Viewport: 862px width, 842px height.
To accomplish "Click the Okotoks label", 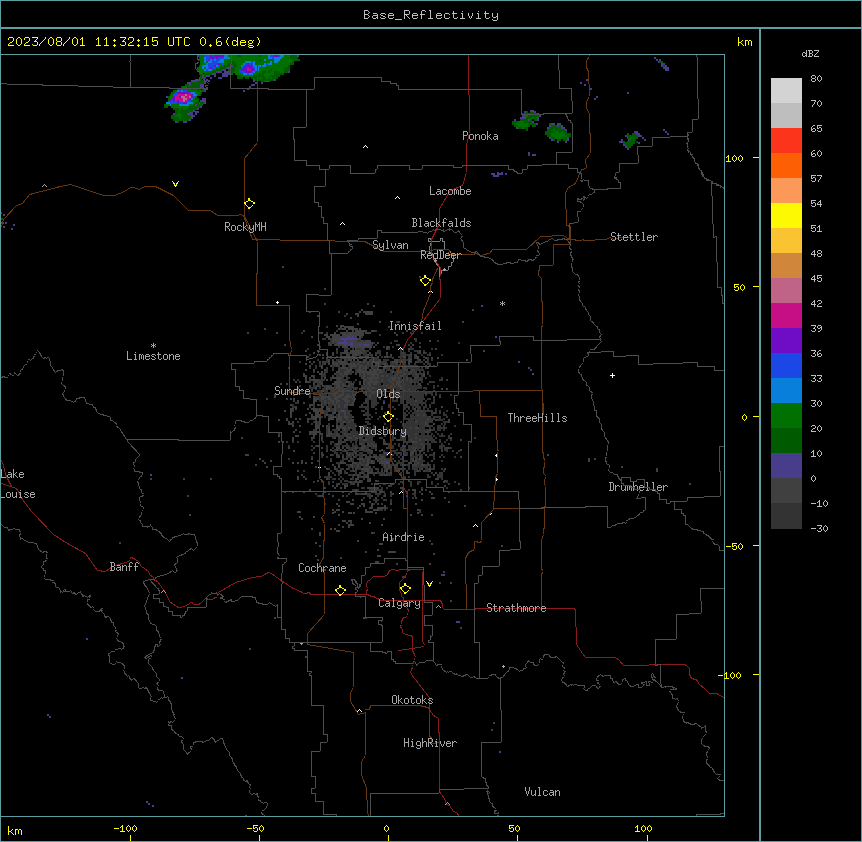I will [x=412, y=700].
